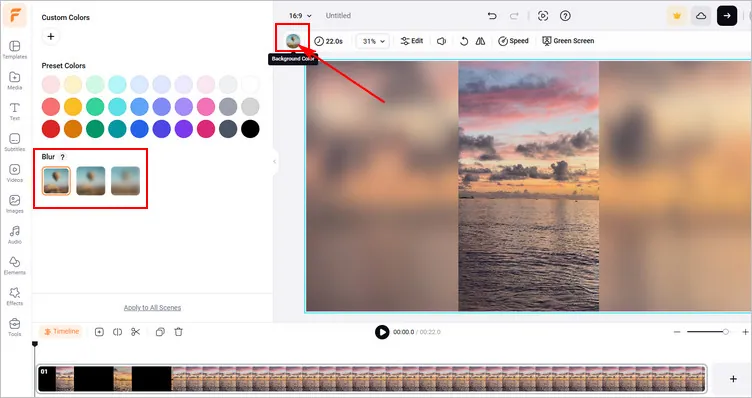Screen dimensions: 752x398
Task: Open the Media sidebar panel
Action: tap(15, 81)
